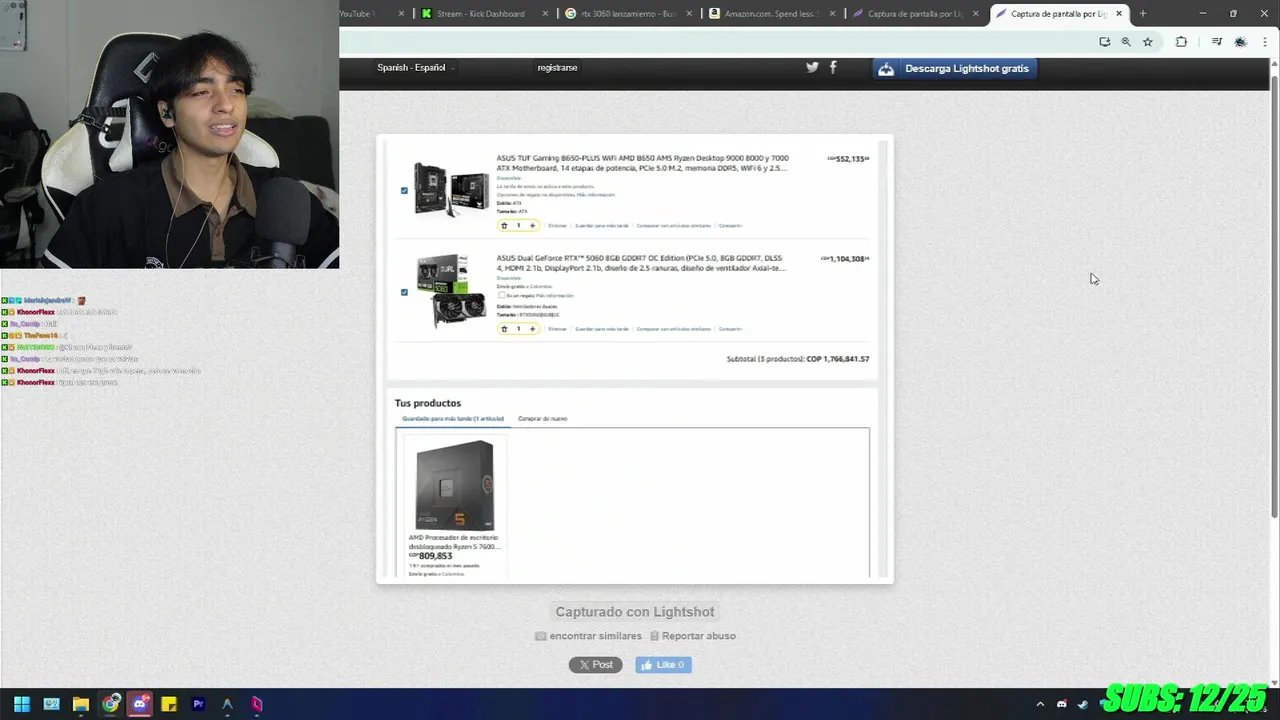
Task: Open the browser extensions puzzle icon
Action: point(1181,42)
